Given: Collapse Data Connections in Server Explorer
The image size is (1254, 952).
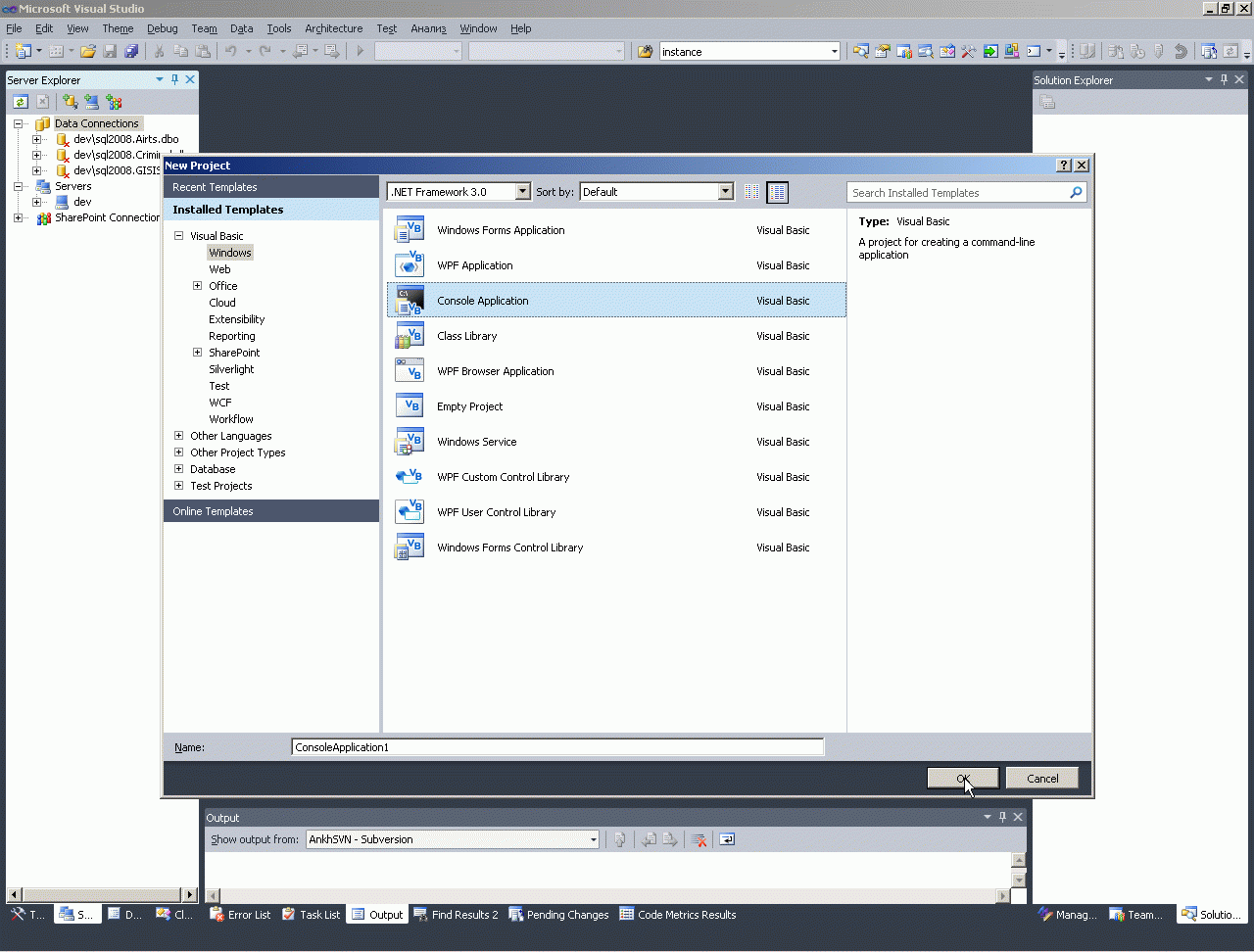Looking at the screenshot, I should point(18,123).
